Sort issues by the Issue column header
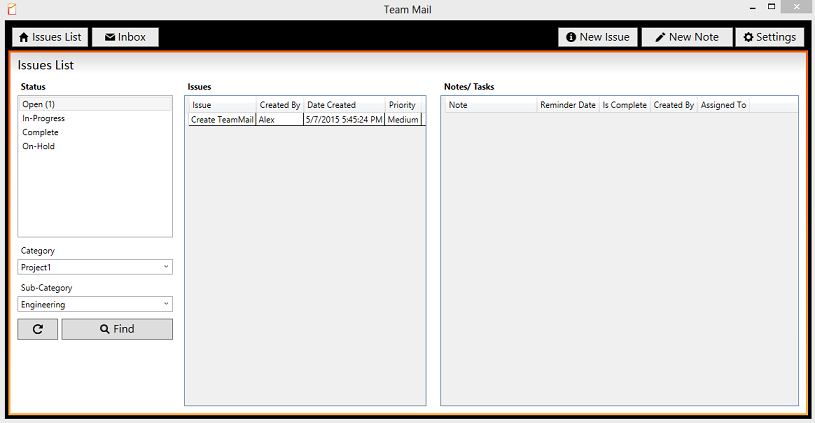Screen dimensions: 815x423 [x=222, y=104]
